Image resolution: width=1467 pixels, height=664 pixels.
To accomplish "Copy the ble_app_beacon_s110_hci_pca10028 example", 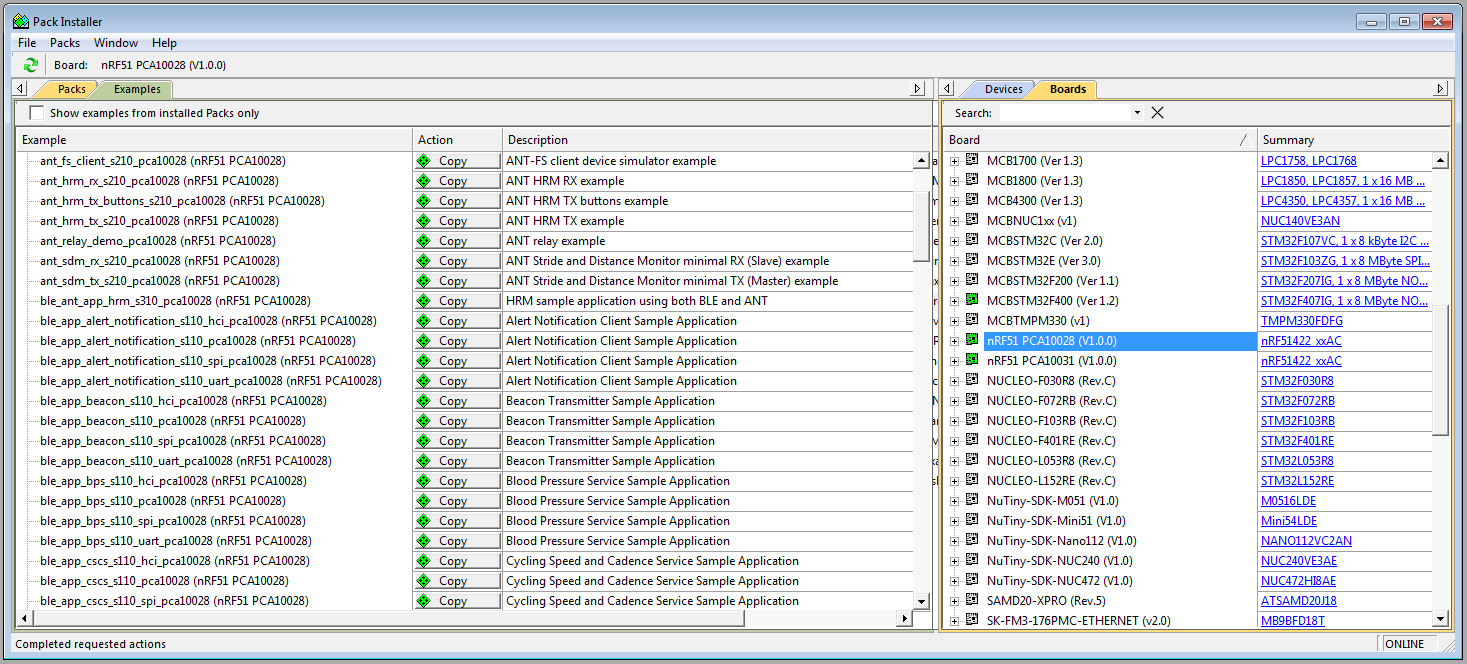I will (x=457, y=401).
